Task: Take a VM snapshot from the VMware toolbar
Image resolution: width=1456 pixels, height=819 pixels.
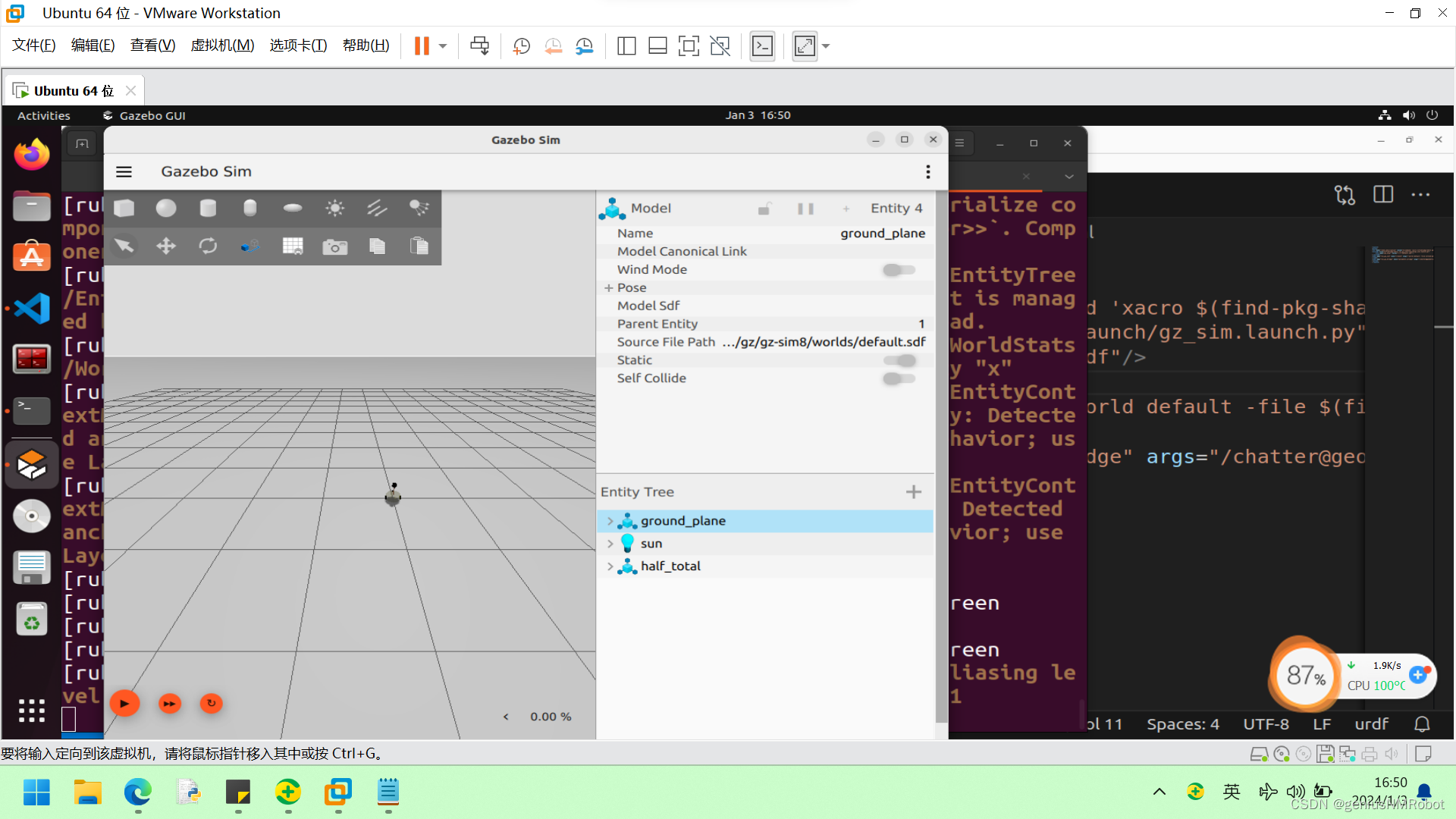Action: 522,46
